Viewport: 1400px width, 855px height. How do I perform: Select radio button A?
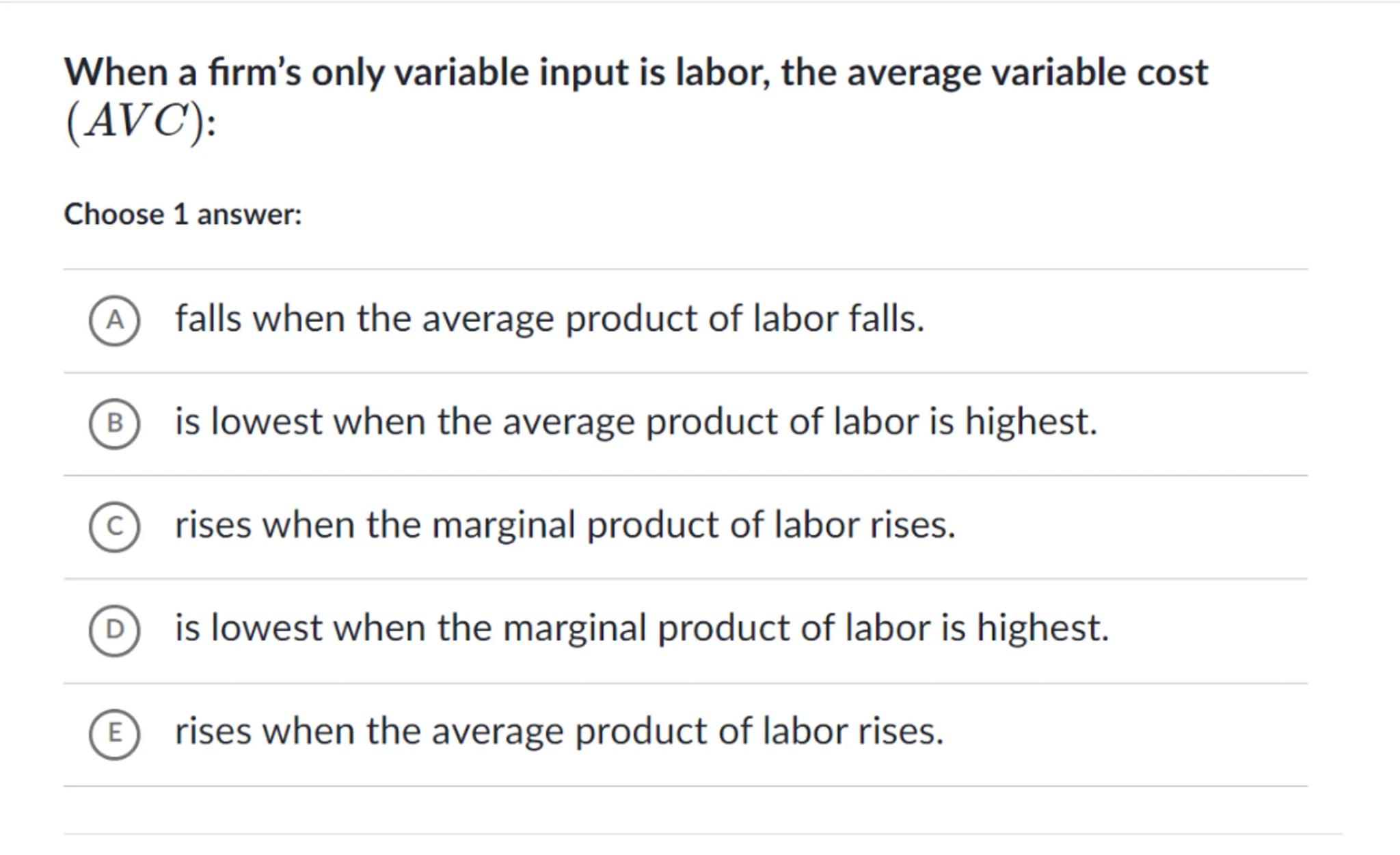(115, 321)
